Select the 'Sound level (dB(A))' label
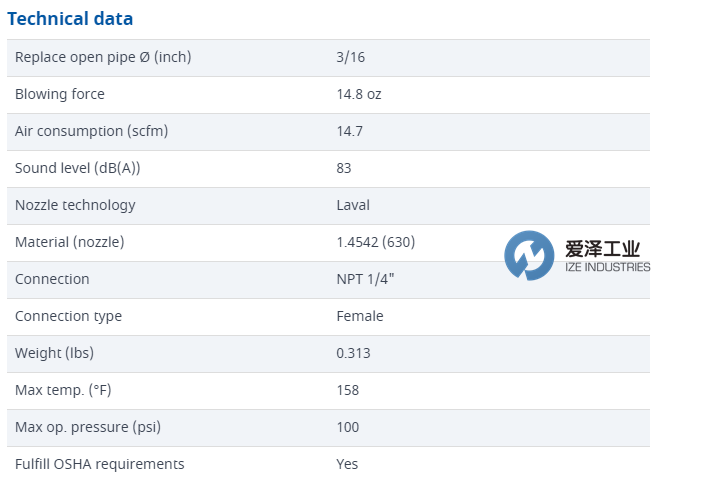 (77, 168)
